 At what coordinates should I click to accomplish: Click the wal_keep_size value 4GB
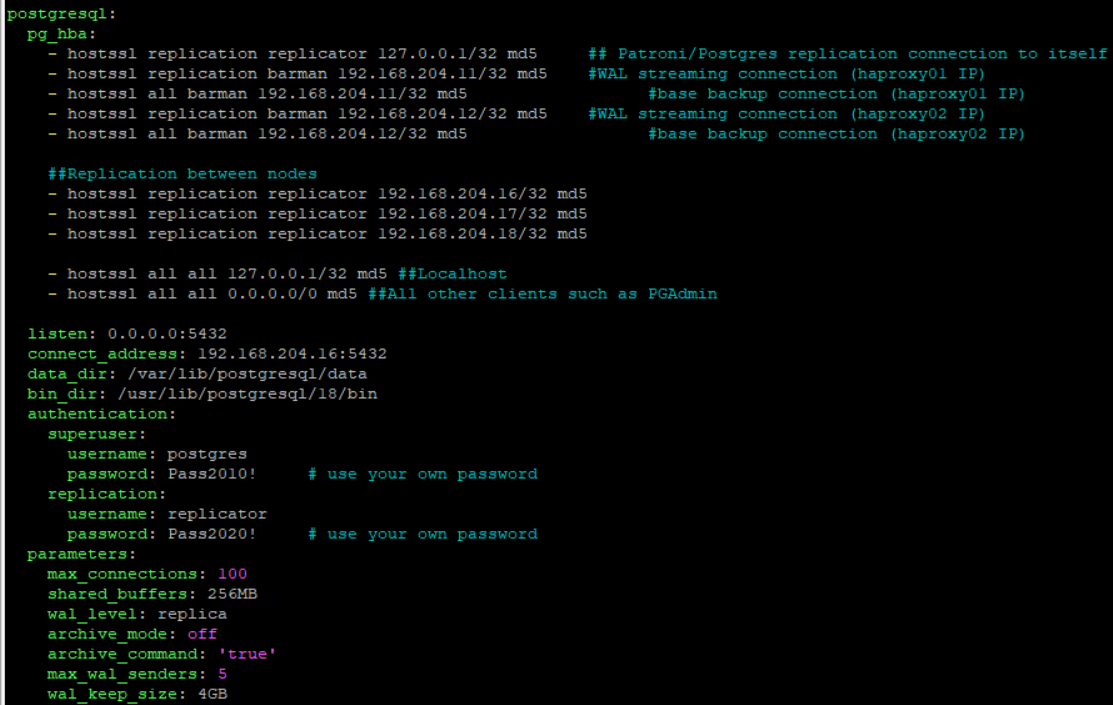tap(212, 694)
